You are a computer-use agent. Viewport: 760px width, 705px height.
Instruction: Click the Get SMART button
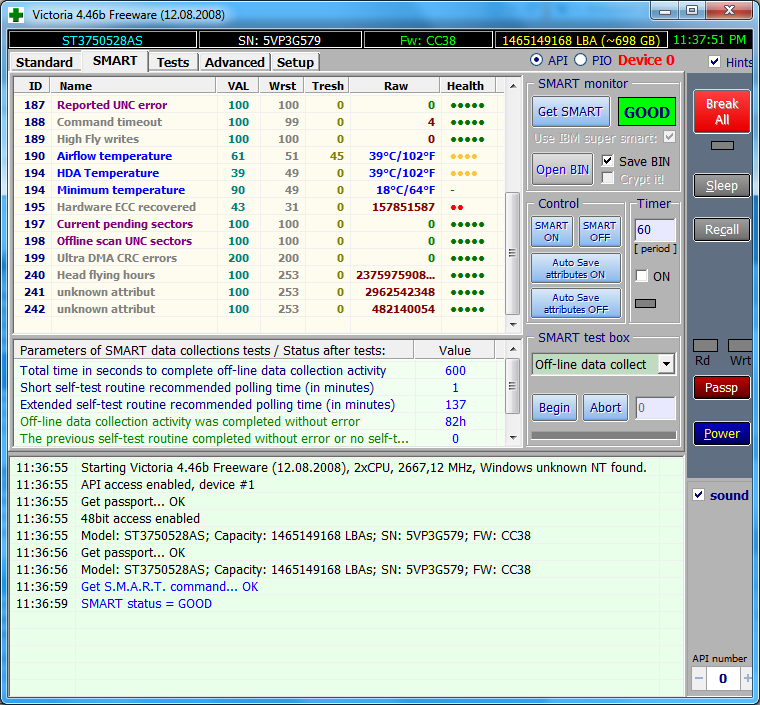pyautogui.click(x=570, y=112)
